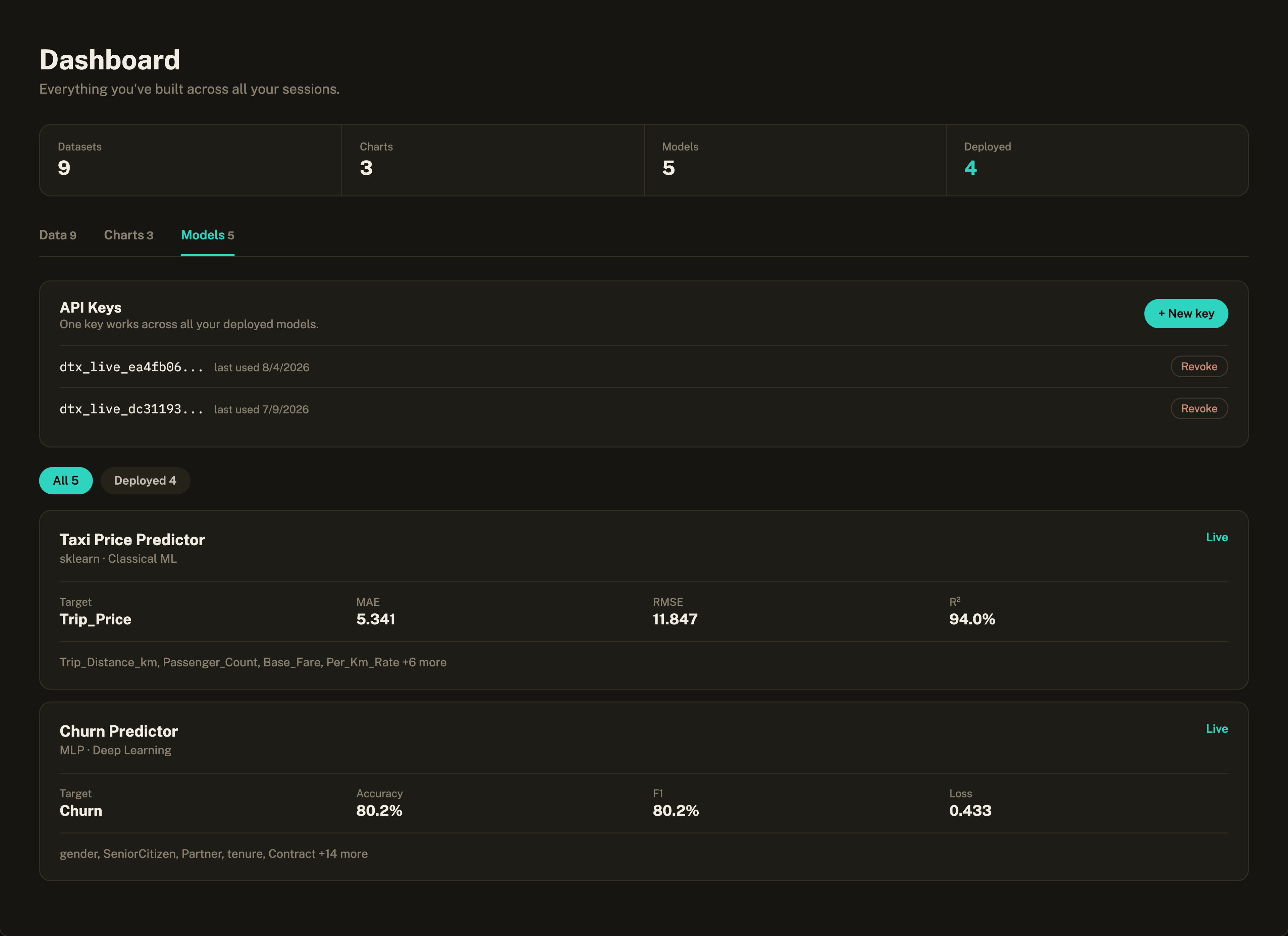The height and width of the screenshot is (936, 1288).
Task: Select the Models 5 tab
Action: coord(207,235)
